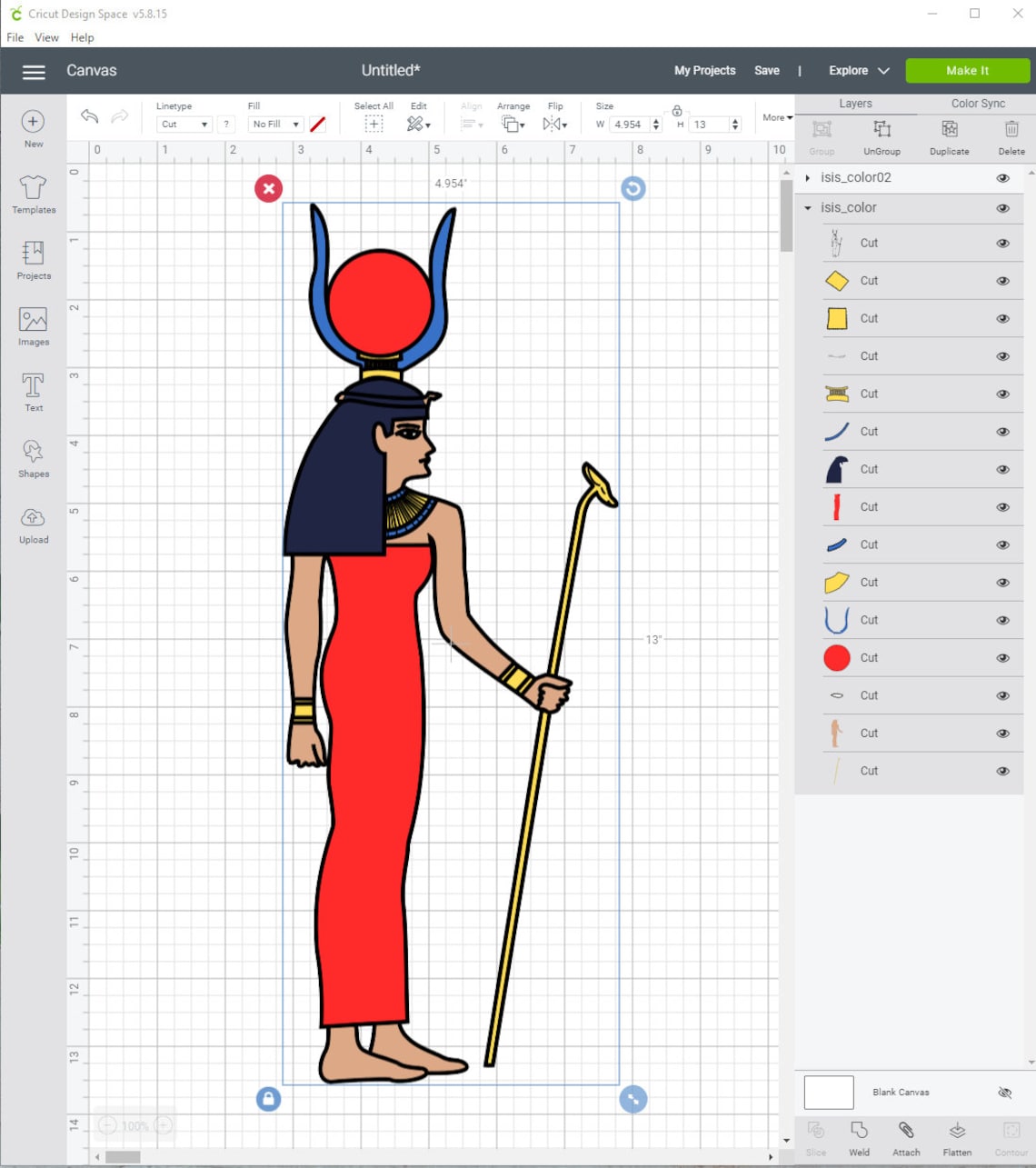Viewport: 1036px width, 1168px height.
Task: Open the Fill dropdown
Action: click(274, 124)
